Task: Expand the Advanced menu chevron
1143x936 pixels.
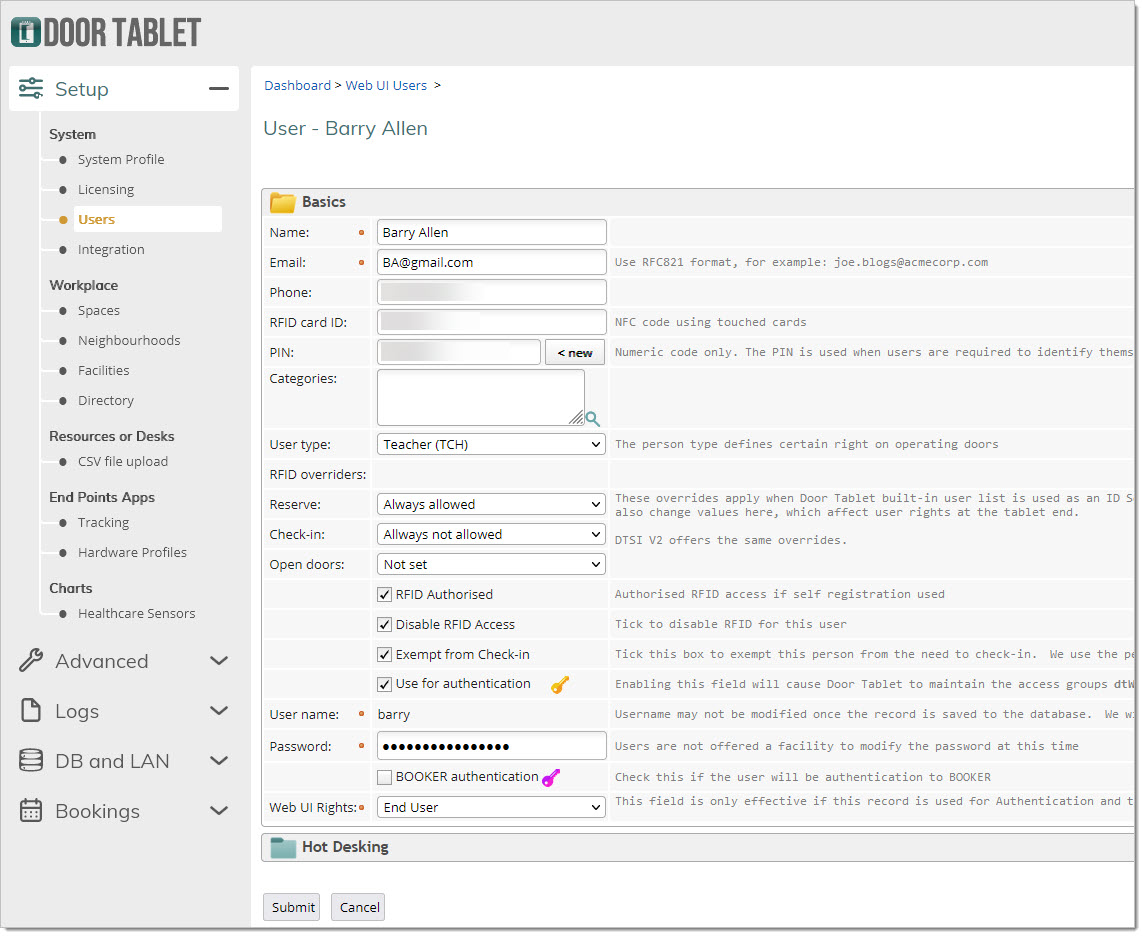Action: 219,661
